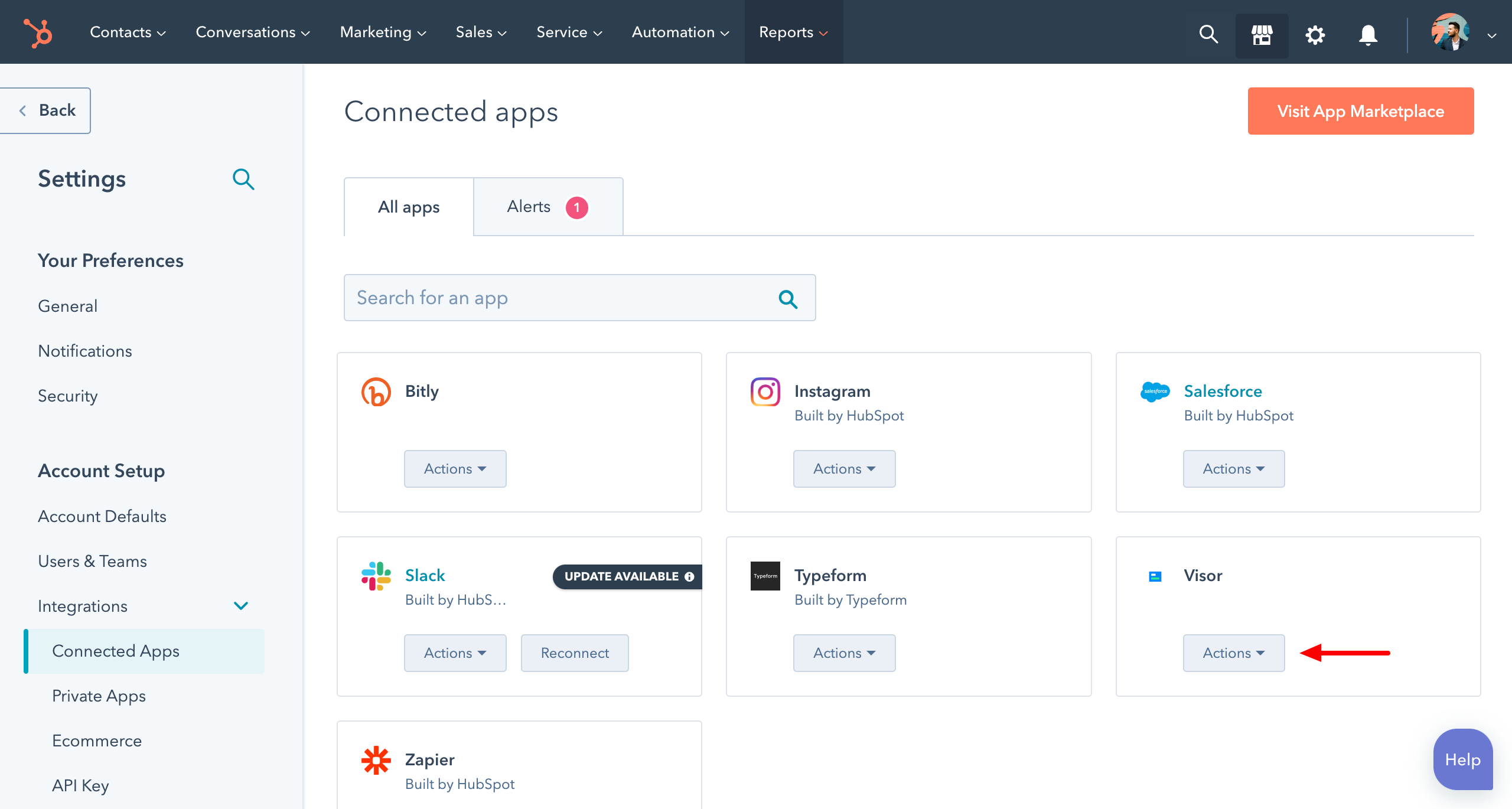Collapse the Integrations section chevron
Screen dimensions: 1512x809
tap(240, 606)
